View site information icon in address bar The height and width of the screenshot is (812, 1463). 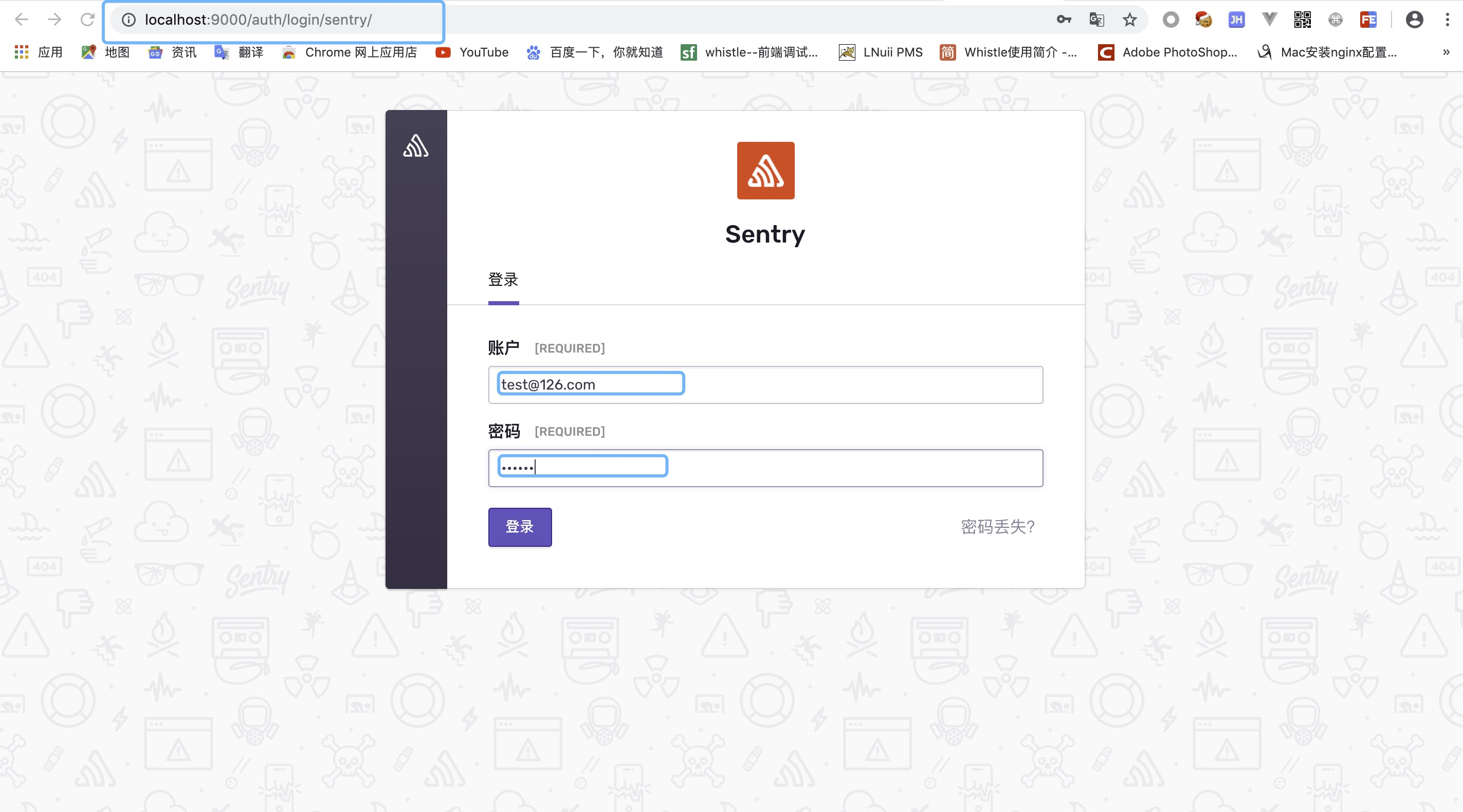coord(129,20)
